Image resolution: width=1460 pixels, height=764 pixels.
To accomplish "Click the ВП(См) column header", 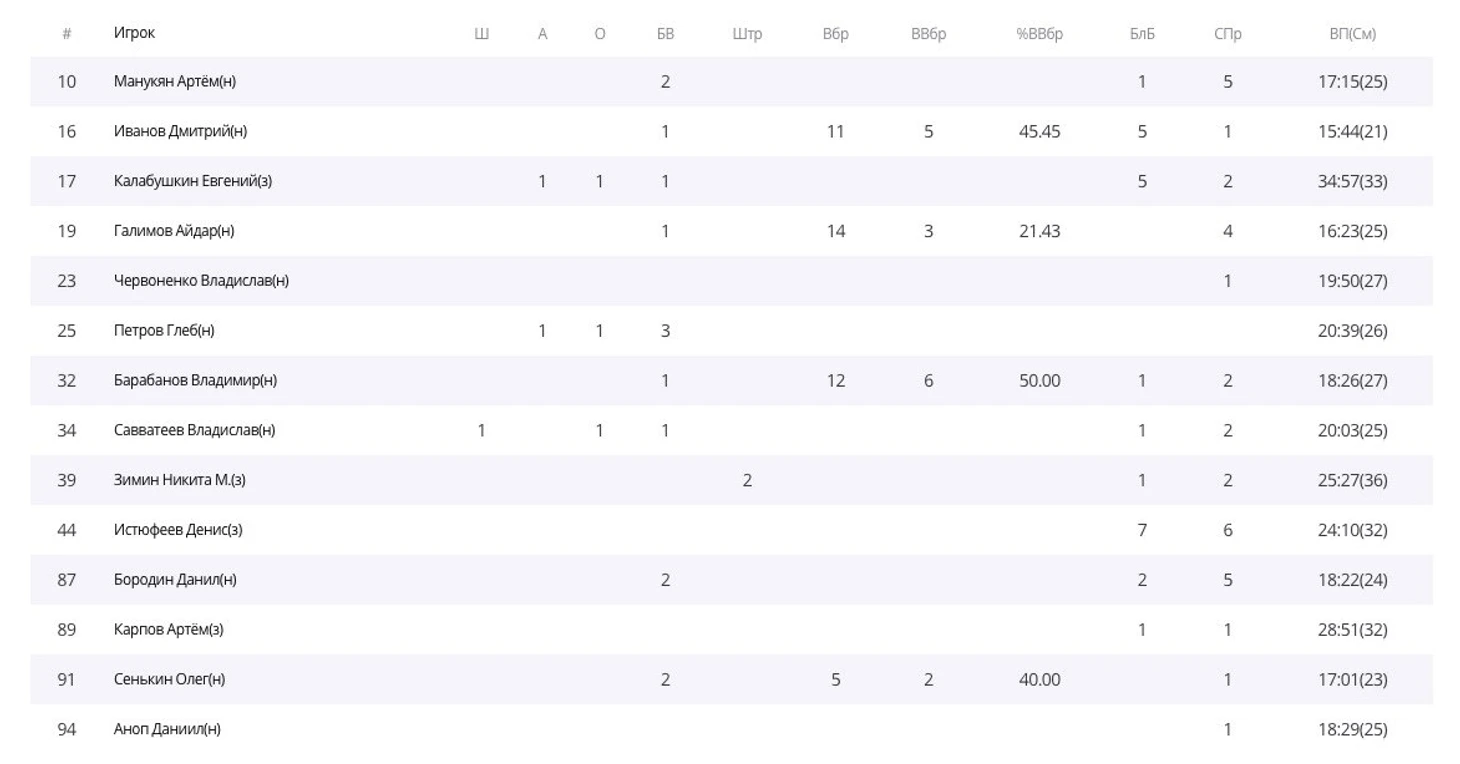I will tap(1352, 34).
